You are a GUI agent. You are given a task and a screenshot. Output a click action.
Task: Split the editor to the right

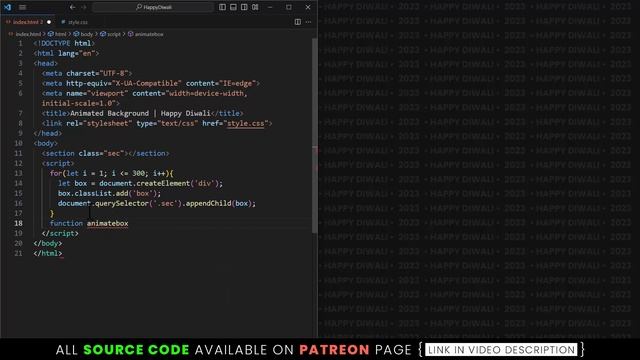tap(298, 22)
